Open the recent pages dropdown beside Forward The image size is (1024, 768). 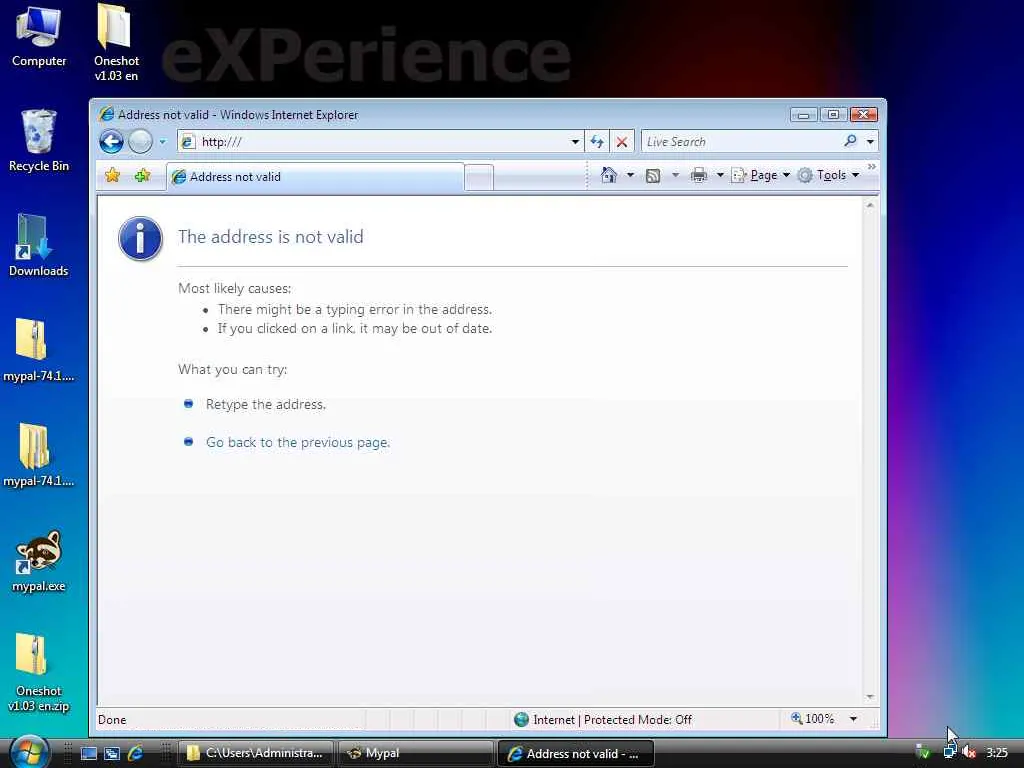point(163,141)
